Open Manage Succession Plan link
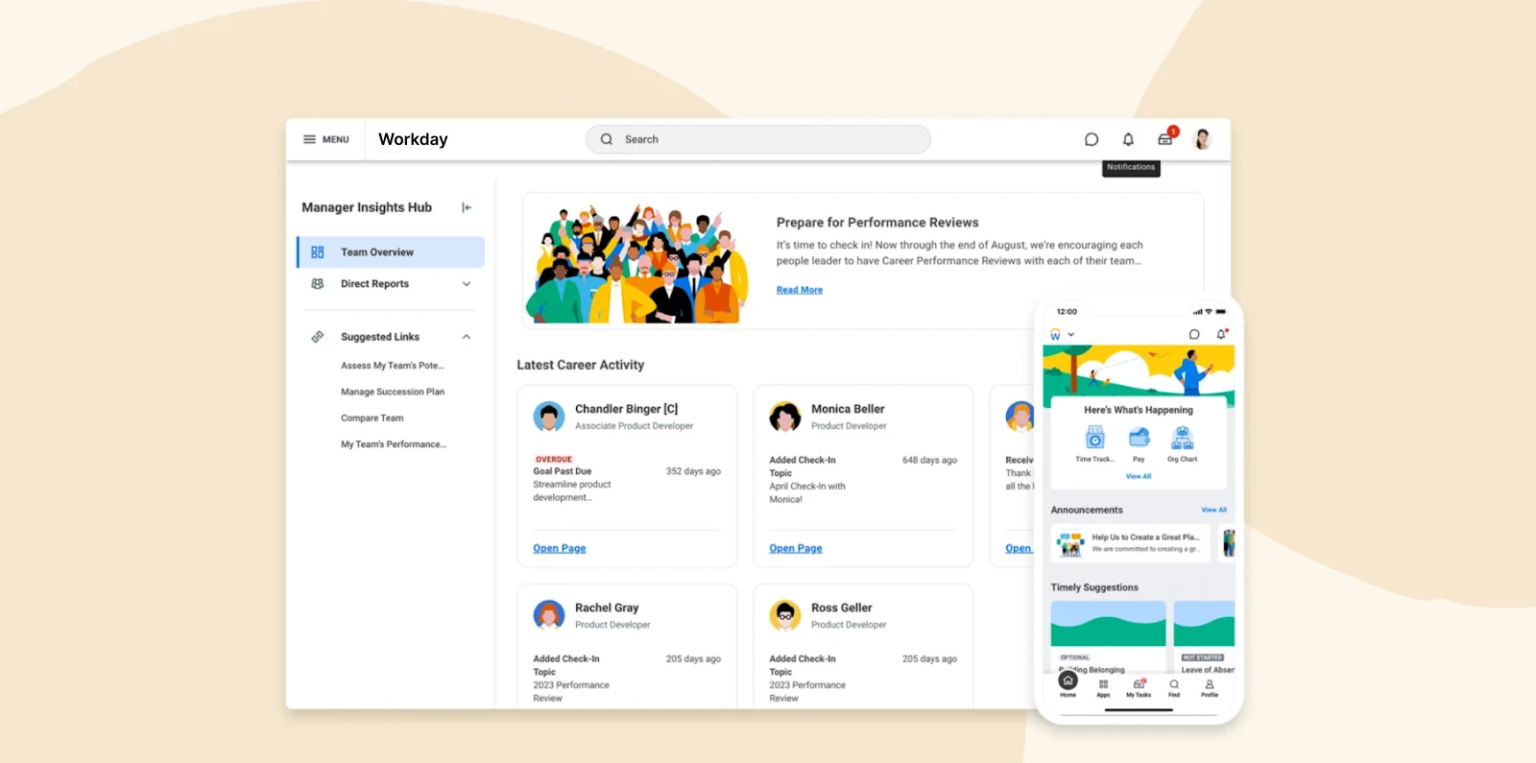Image resolution: width=1536 pixels, height=763 pixels. (393, 392)
